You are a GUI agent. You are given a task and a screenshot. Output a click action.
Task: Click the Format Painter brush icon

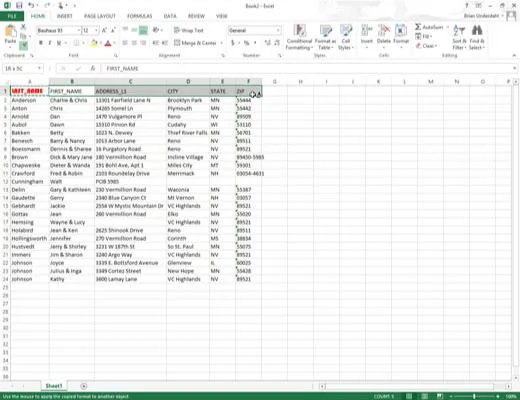coord(23,45)
